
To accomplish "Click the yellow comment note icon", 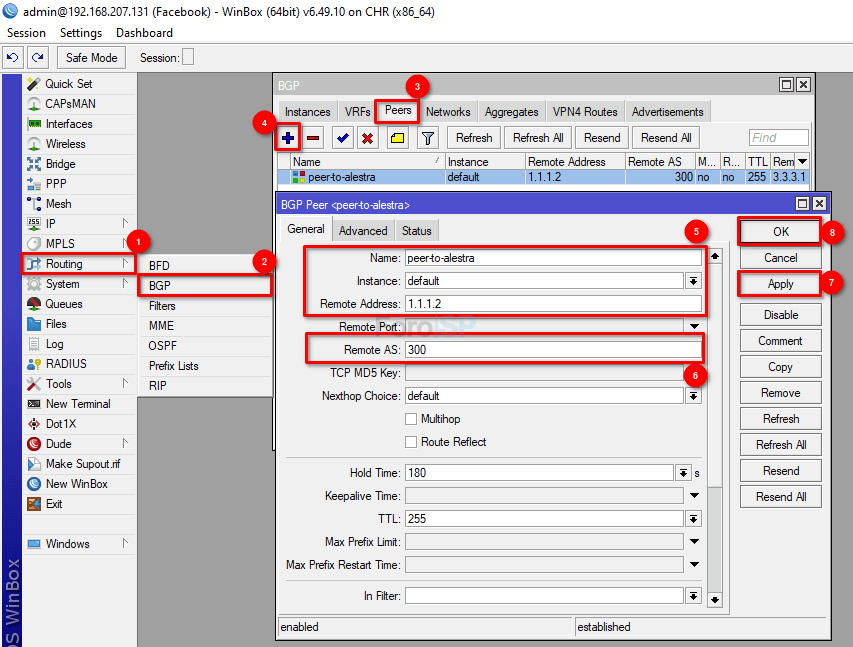I will 397,138.
